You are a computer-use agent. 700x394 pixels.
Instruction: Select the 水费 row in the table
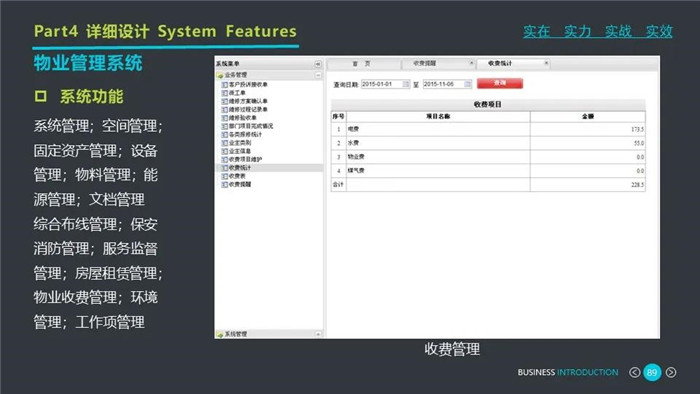488,143
